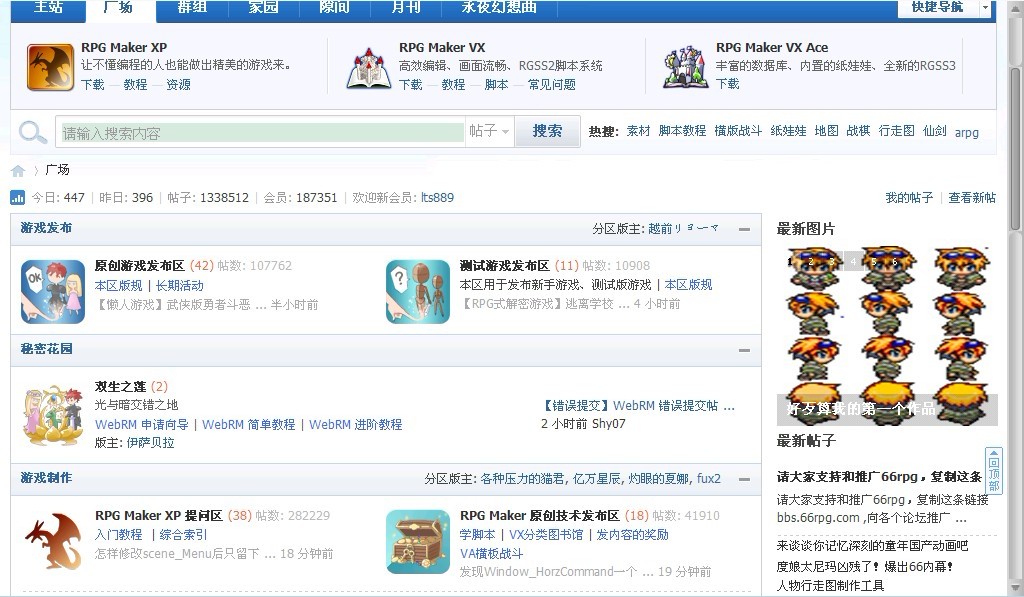
Task: Open the 家园 nav tab
Action: click(x=263, y=7)
